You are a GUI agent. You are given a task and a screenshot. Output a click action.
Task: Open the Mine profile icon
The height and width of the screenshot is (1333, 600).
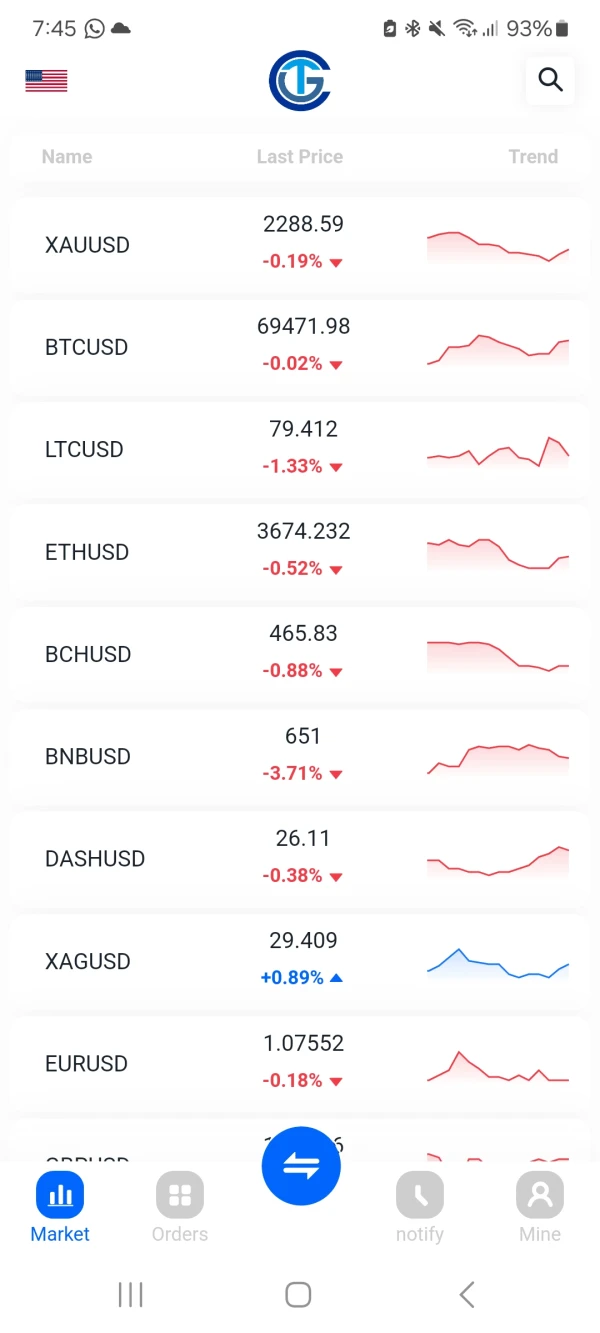point(540,1195)
